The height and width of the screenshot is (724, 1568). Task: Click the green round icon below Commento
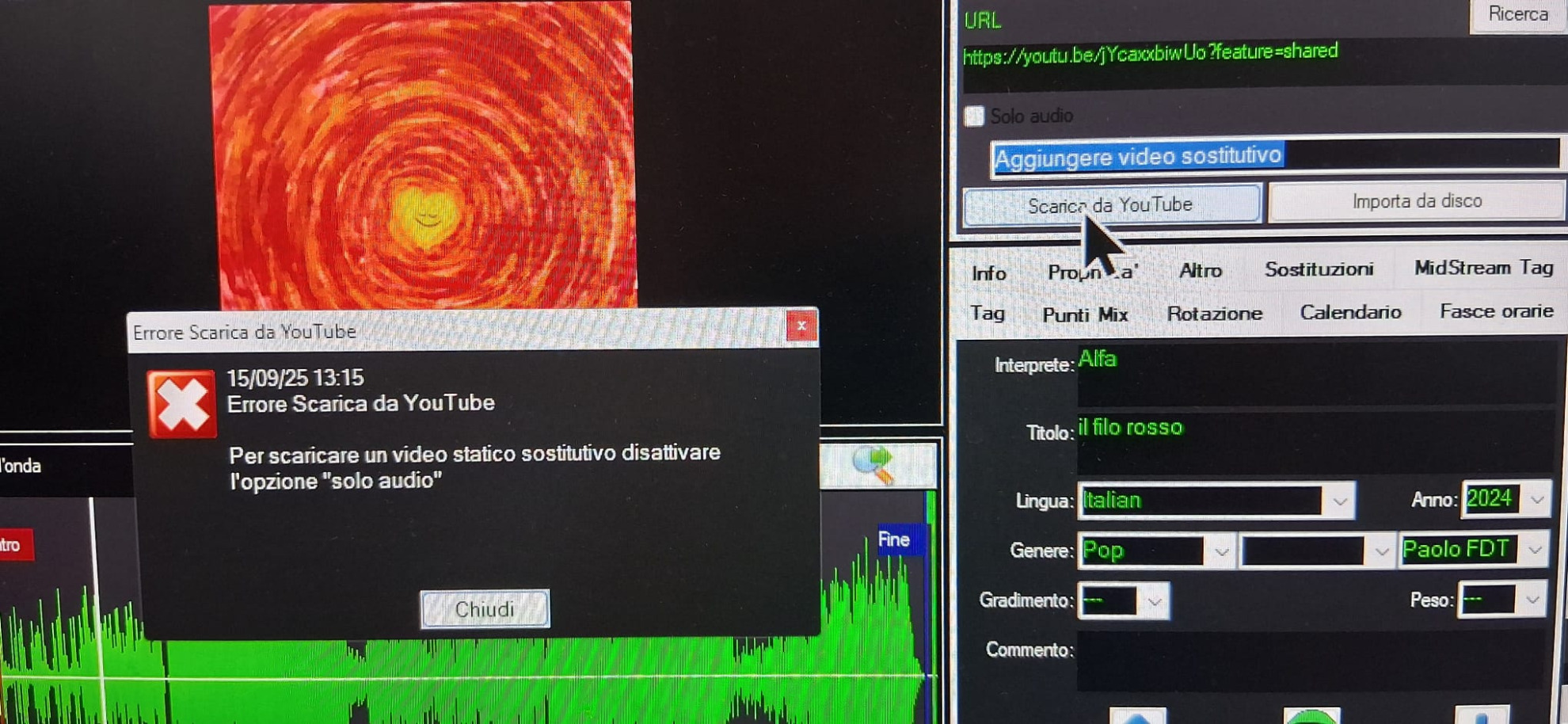tap(1311, 717)
